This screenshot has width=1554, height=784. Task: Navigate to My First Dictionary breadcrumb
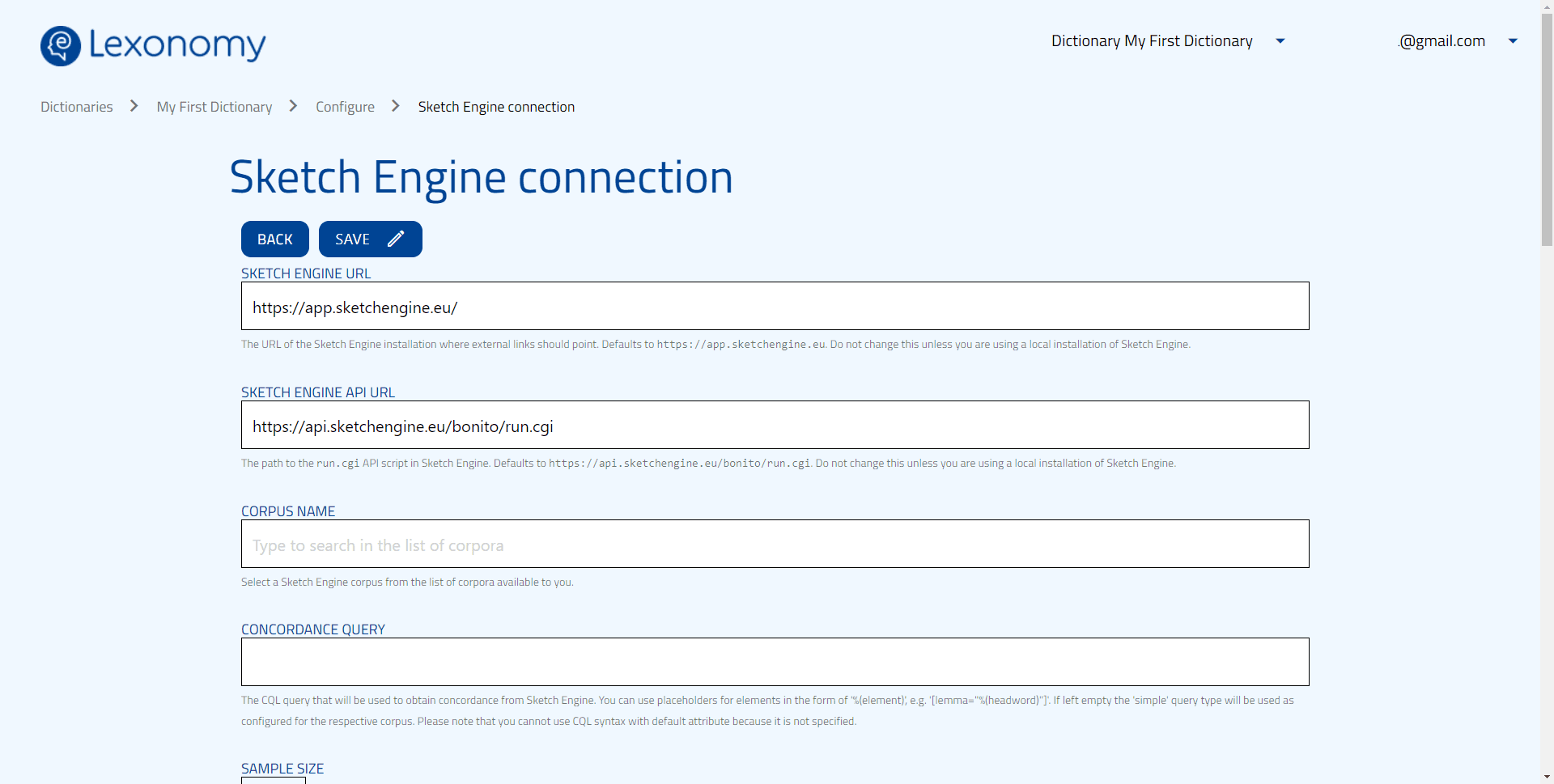pos(214,107)
